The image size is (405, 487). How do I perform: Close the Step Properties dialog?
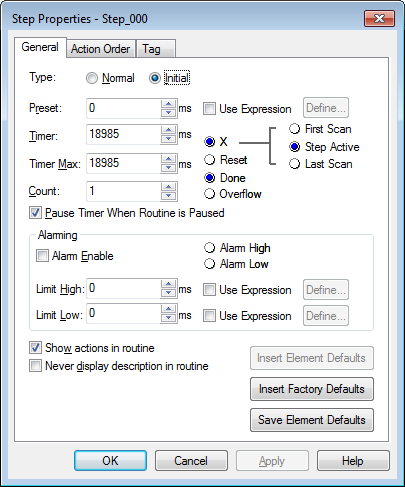click(x=379, y=18)
